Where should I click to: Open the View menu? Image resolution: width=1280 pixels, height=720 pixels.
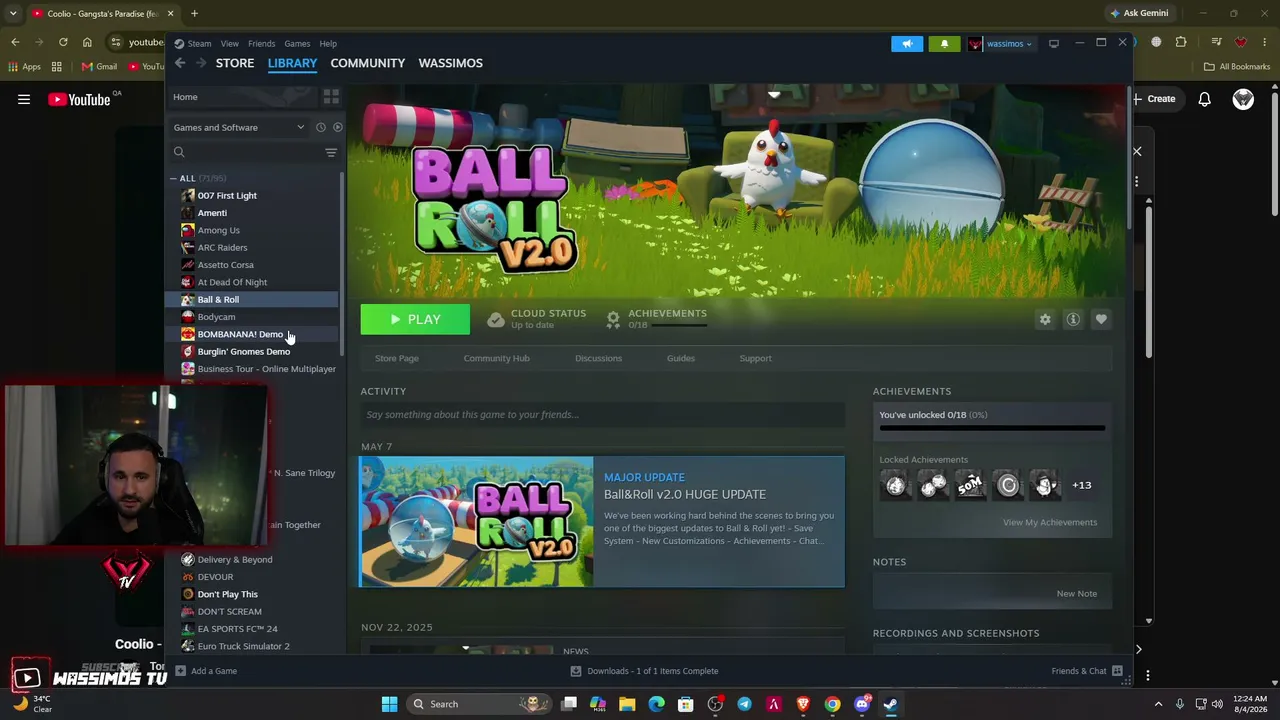[x=229, y=44]
